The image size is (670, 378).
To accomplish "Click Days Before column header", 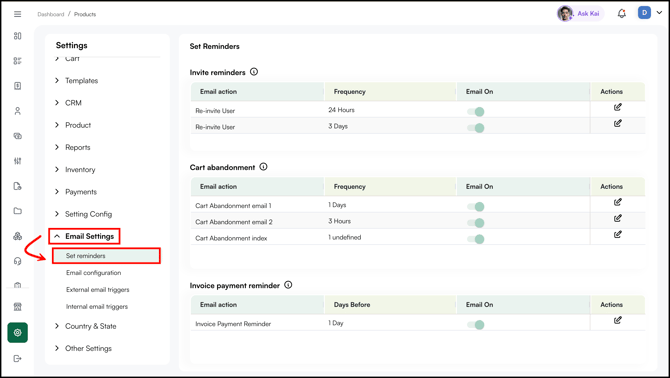I will coord(352,305).
